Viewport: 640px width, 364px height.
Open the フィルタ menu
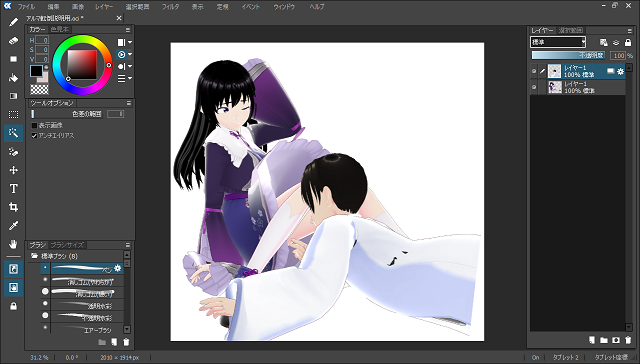point(170,7)
